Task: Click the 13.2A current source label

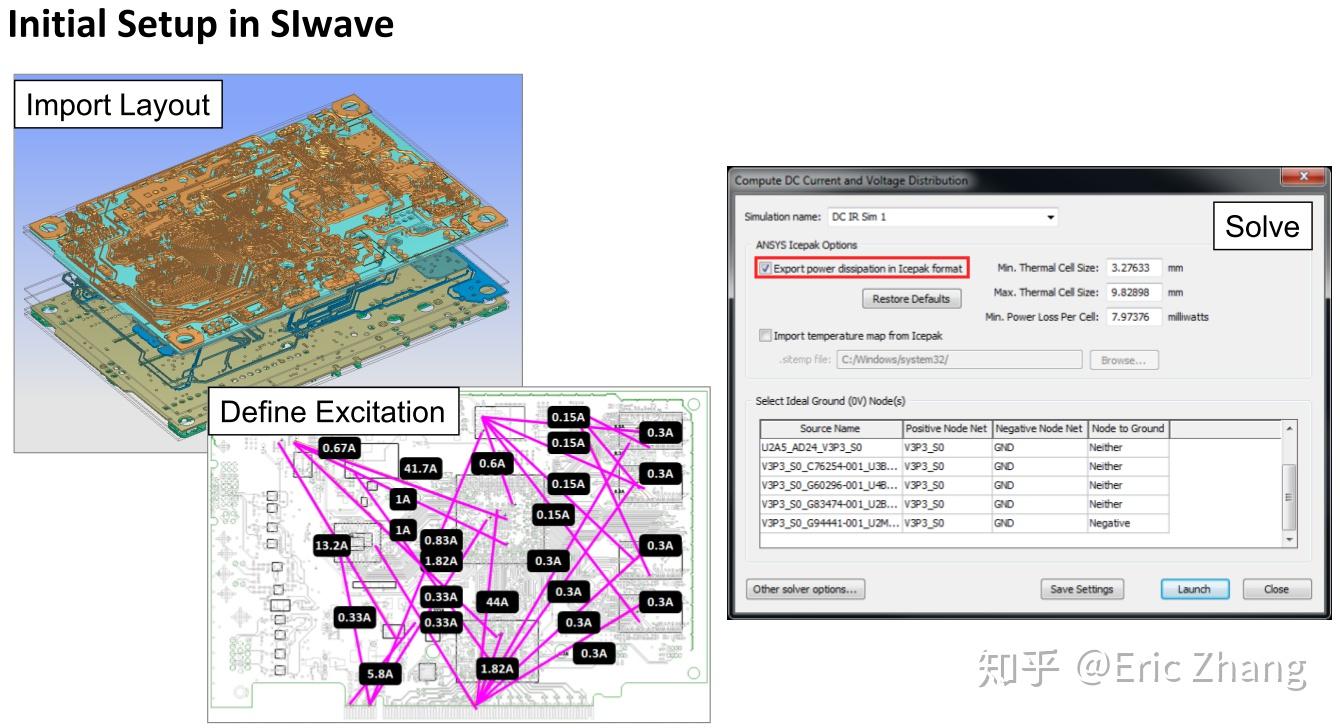Action: pos(332,546)
